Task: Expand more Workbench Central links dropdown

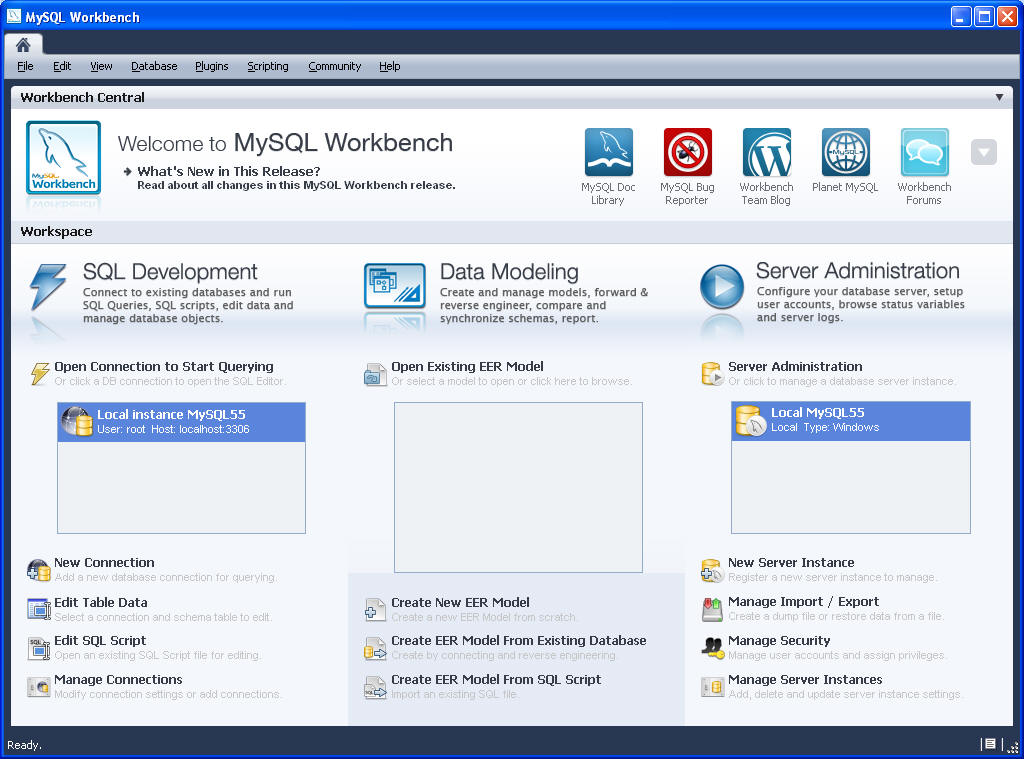Action: tap(984, 152)
